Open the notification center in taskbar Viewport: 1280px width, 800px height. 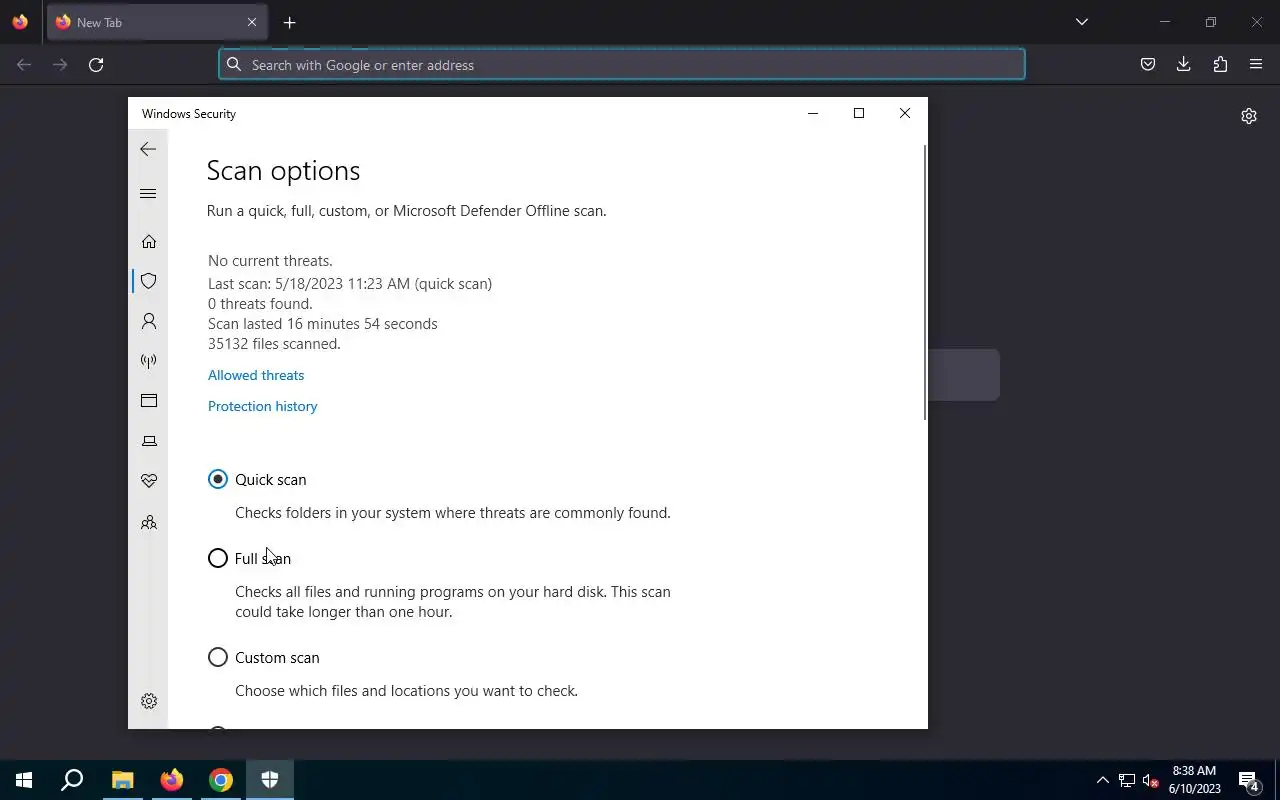point(1249,780)
